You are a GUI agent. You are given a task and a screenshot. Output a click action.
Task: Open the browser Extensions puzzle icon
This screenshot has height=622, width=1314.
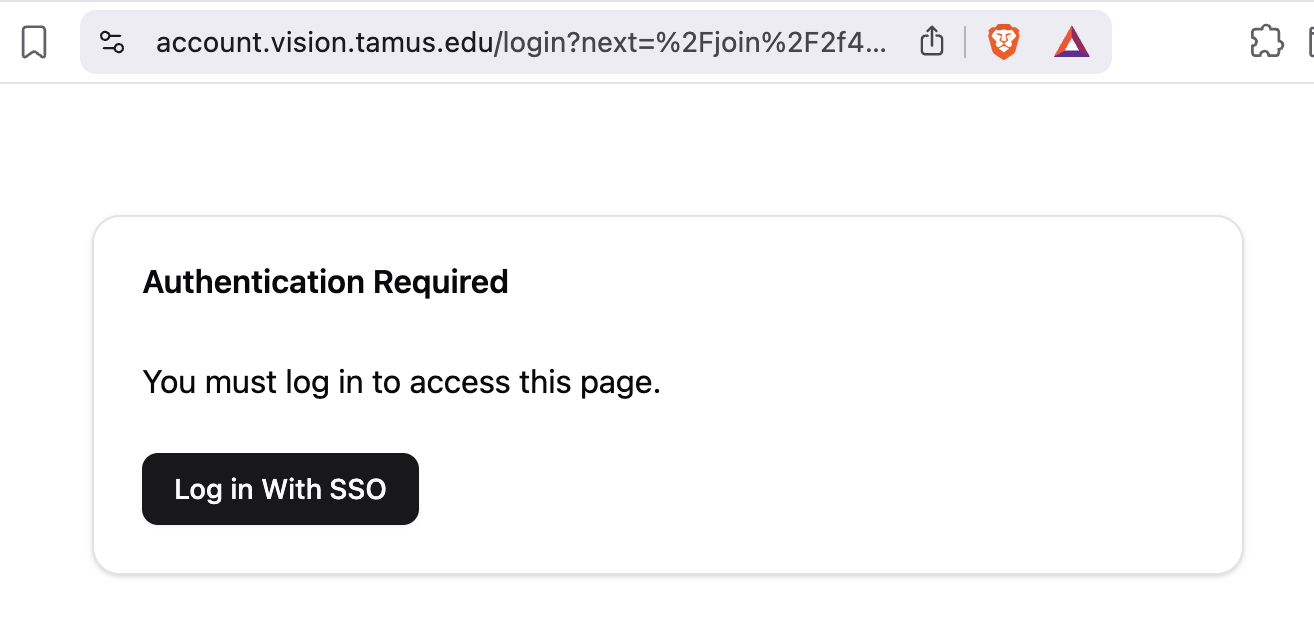pos(1266,42)
